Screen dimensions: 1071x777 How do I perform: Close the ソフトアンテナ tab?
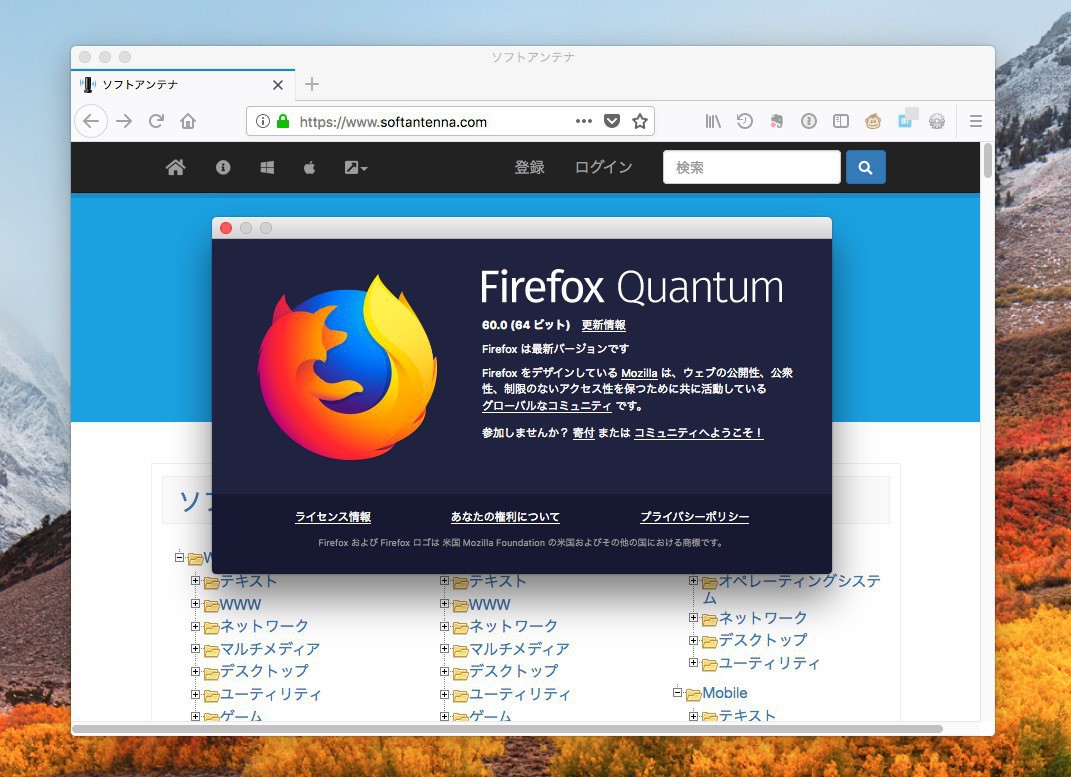(x=277, y=85)
